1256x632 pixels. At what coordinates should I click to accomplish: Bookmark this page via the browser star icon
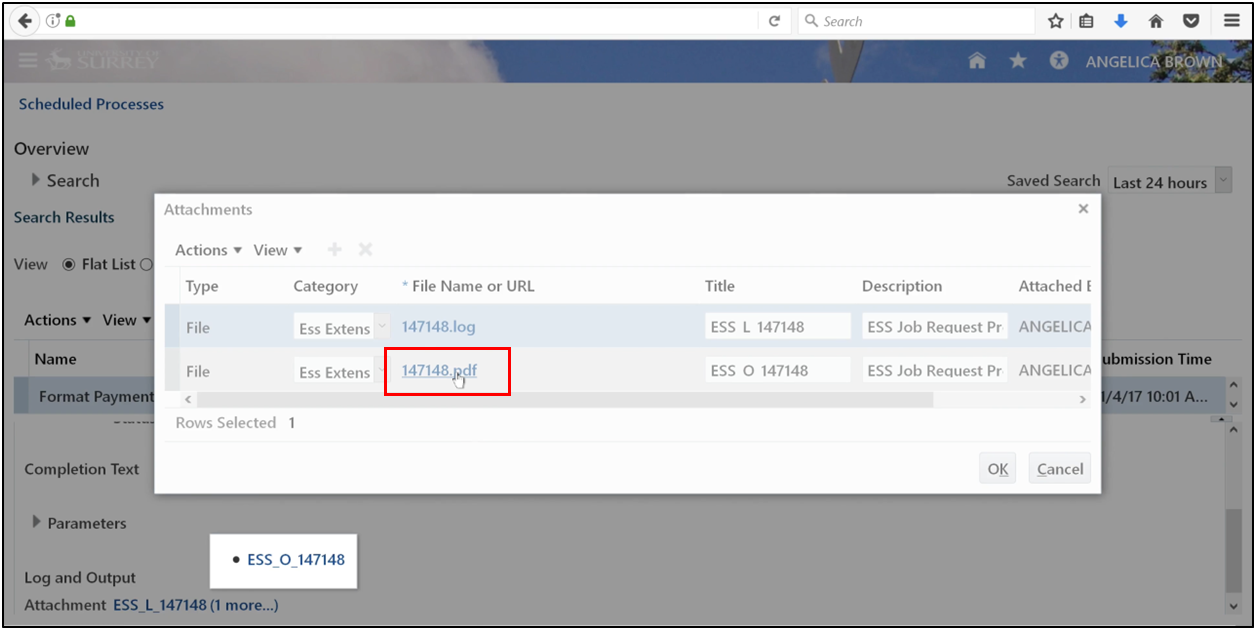[1054, 20]
